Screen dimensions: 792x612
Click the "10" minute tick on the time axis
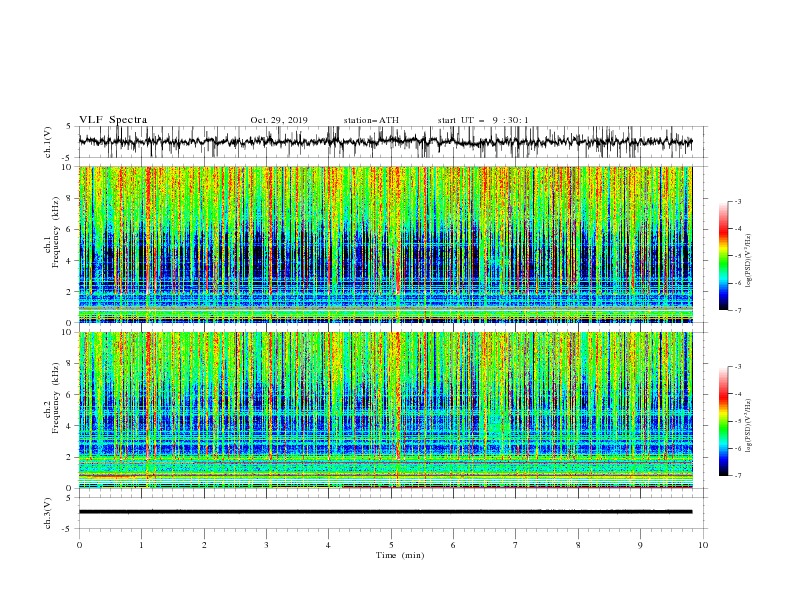[x=703, y=545]
